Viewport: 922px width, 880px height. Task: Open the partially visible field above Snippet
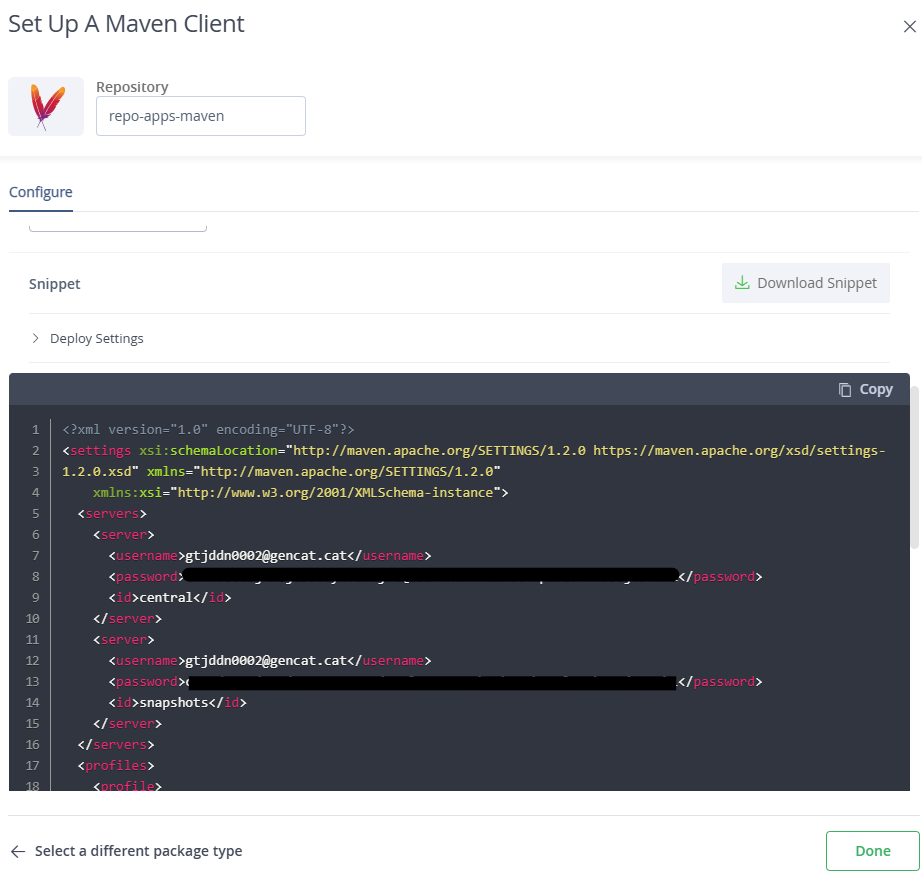pos(117,222)
